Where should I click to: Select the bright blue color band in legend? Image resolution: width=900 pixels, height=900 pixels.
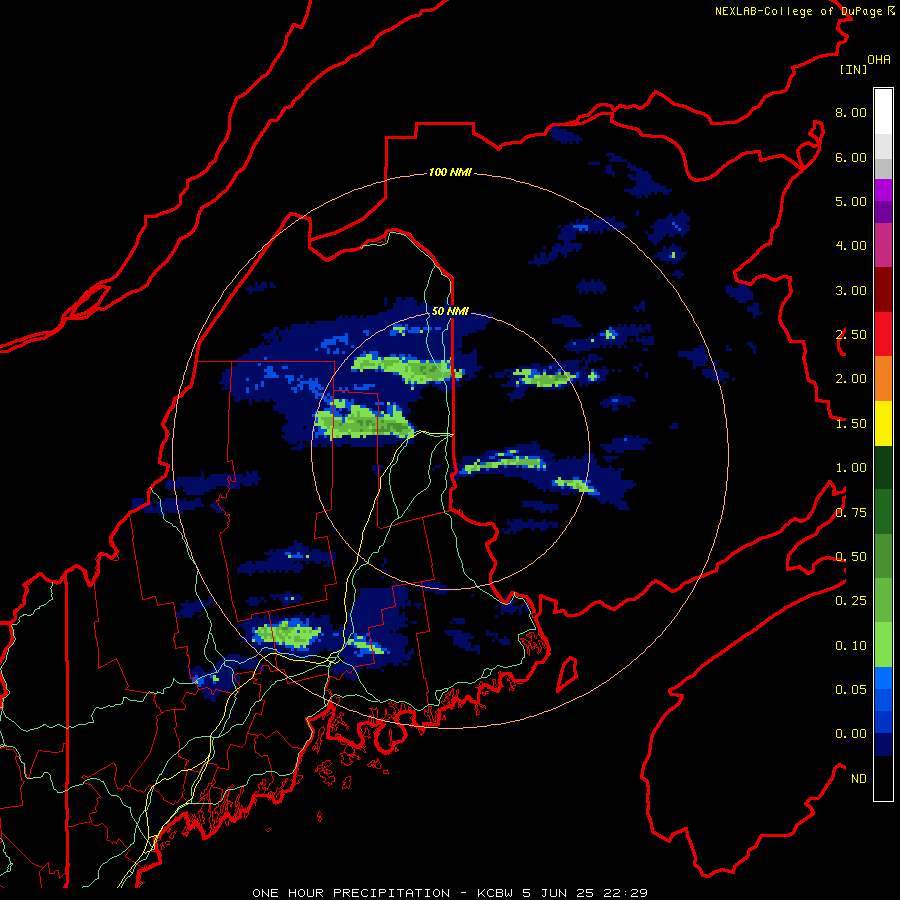pyautogui.click(x=883, y=678)
